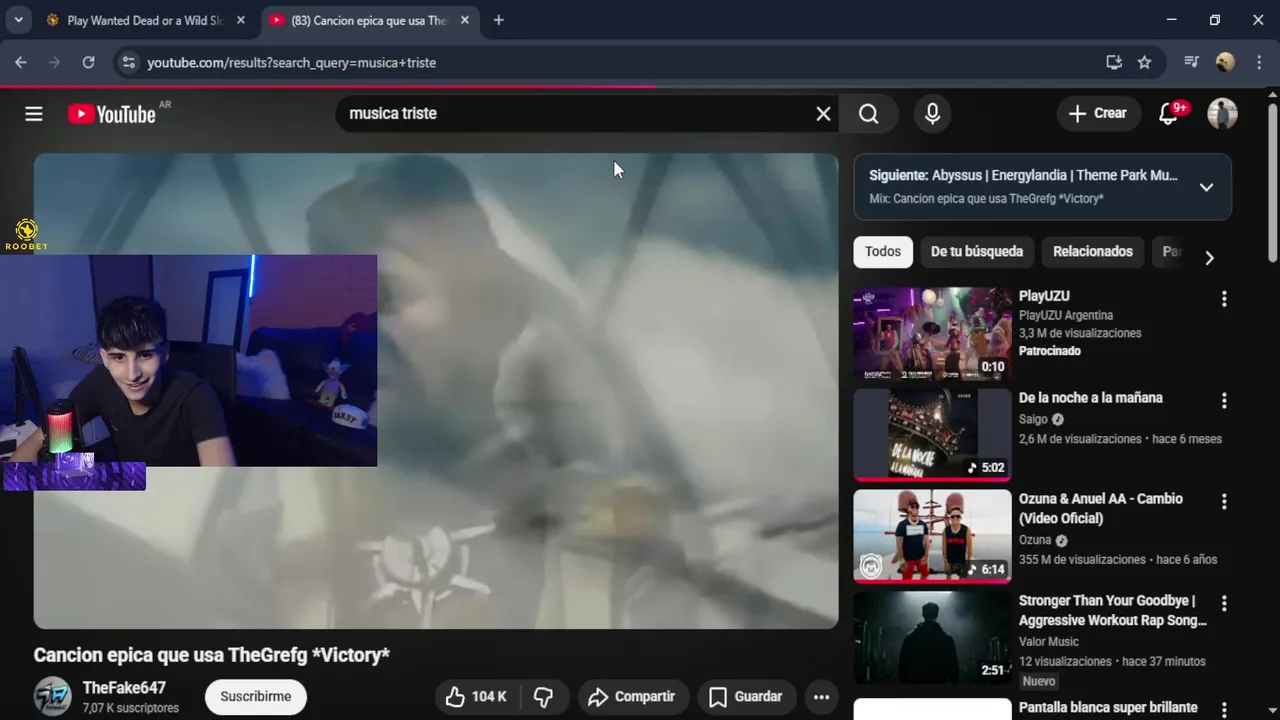This screenshot has height=720, width=1280.
Task: Open options for 'De la noche a la mañana'
Action: (1224, 400)
